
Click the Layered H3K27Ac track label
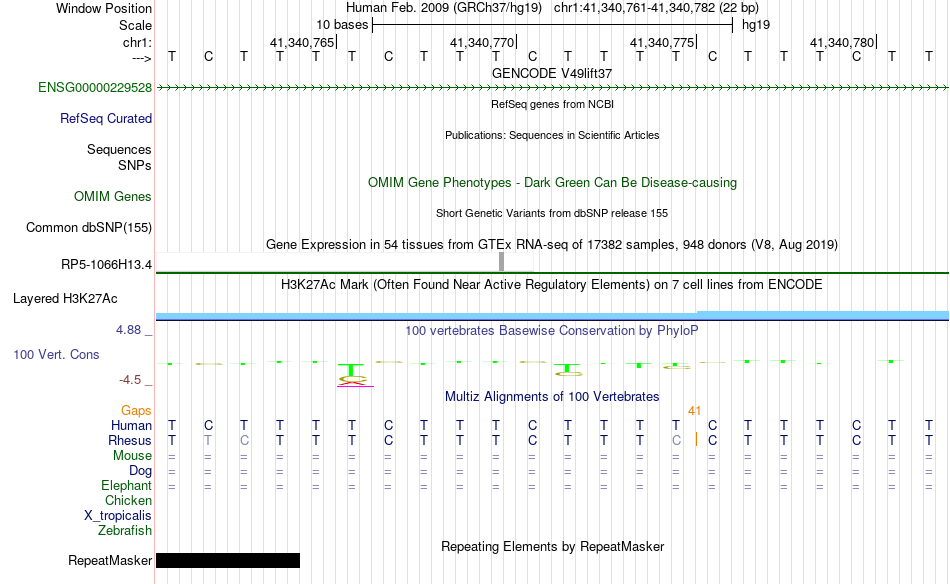tap(65, 298)
